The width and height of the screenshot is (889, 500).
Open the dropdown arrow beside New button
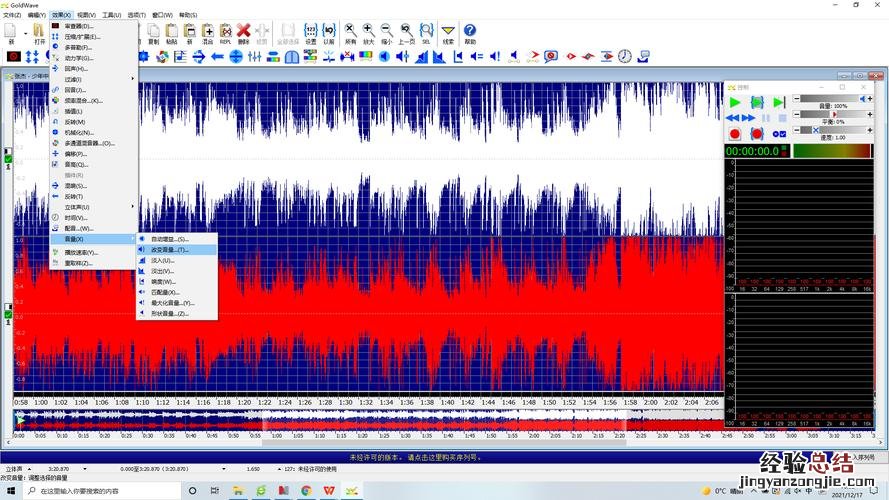[26, 33]
